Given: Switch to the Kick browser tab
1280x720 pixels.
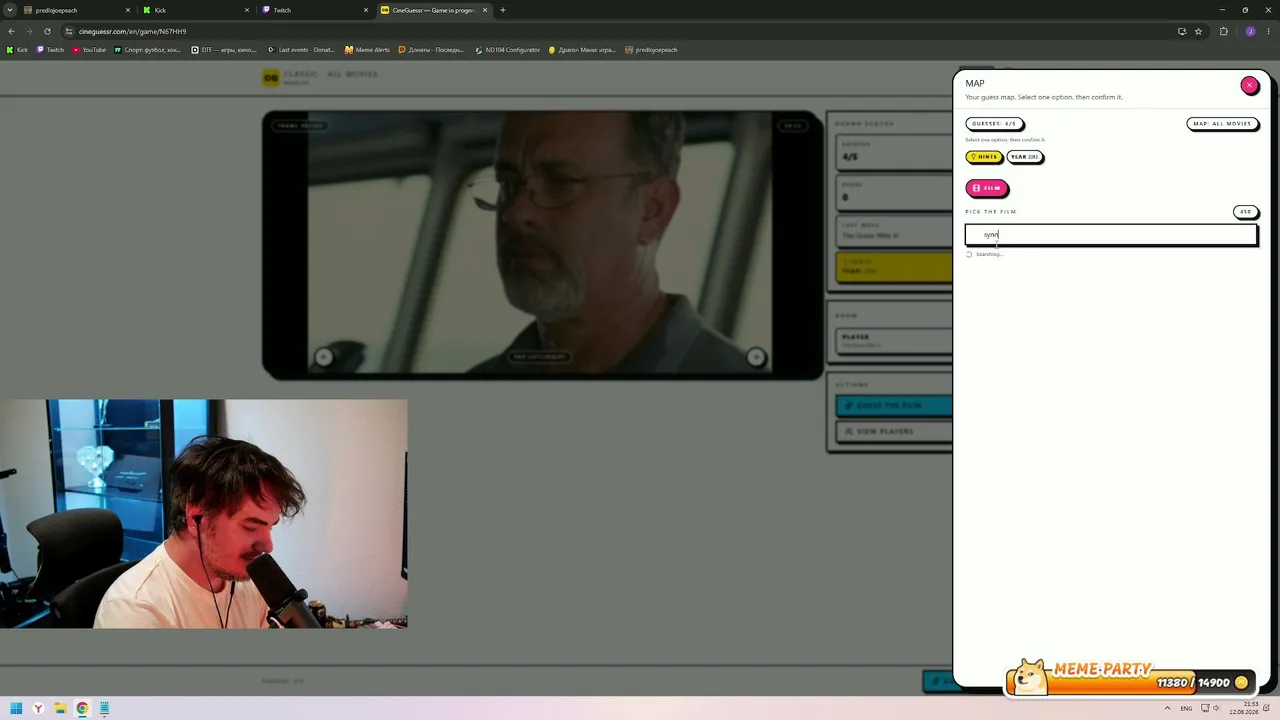Looking at the screenshot, I should 195,10.
